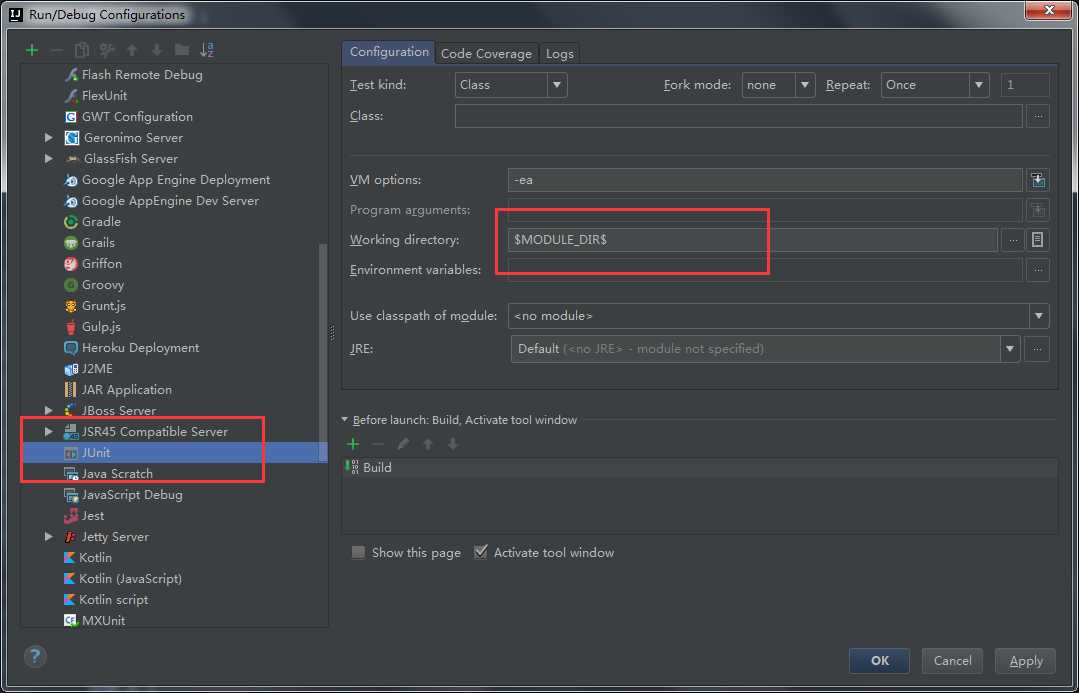Switch to the Code Coverage tab
1079x693 pixels.
tap(487, 54)
